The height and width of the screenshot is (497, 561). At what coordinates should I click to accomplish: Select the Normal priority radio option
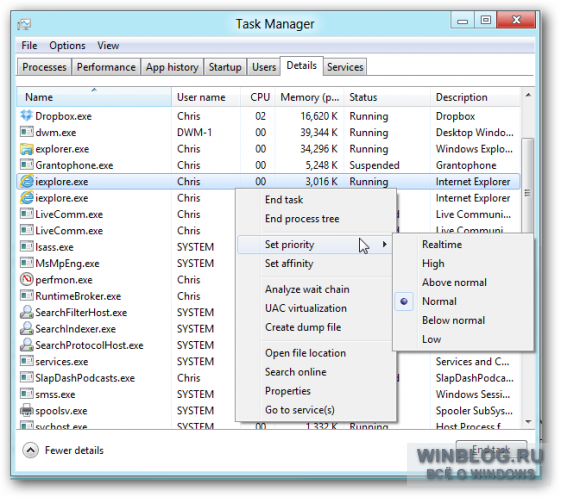(x=404, y=301)
